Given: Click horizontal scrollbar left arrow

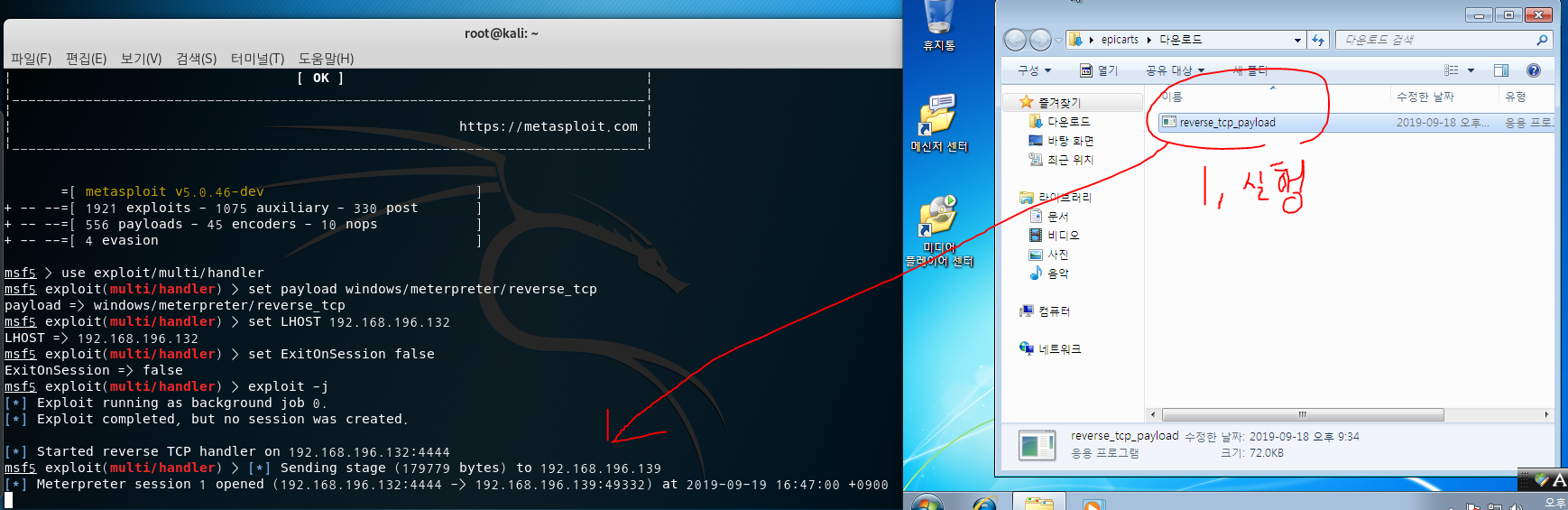Looking at the screenshot, I should [x=1153, y=415].
